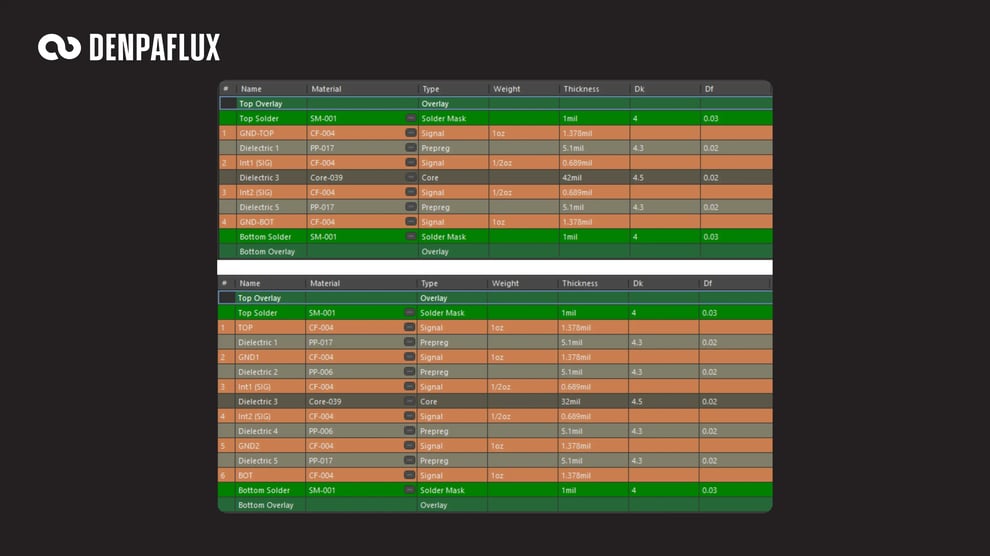This screenshot has height=556, width=990.
Task: Click the 32mil thickness cell of Core
Action: tap(593, 401)
